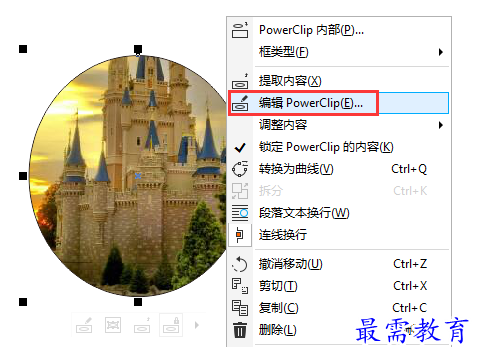Click the circular castle PowerClip image
This screenshot has height=362, width=477.
[128, 176]
